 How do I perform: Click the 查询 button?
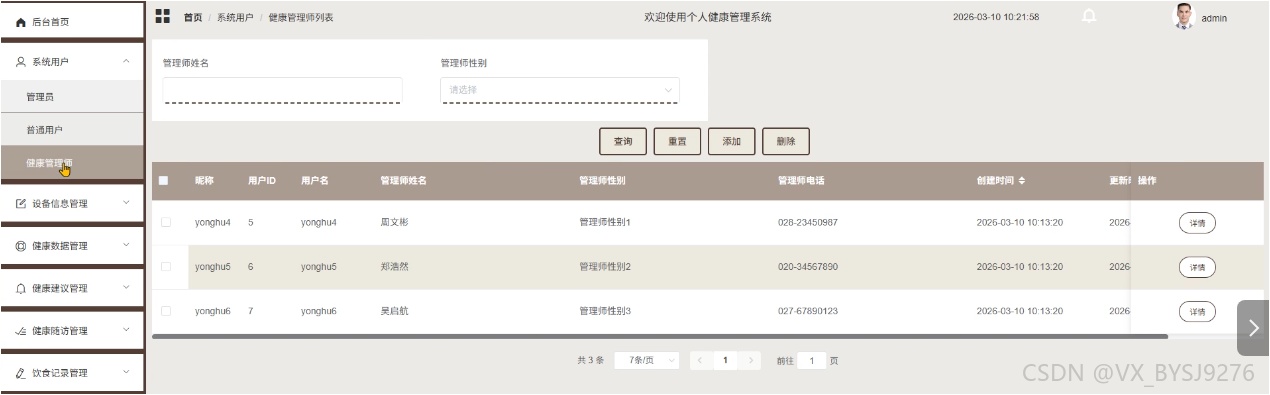pyautogui.click(x=623, y=141)
